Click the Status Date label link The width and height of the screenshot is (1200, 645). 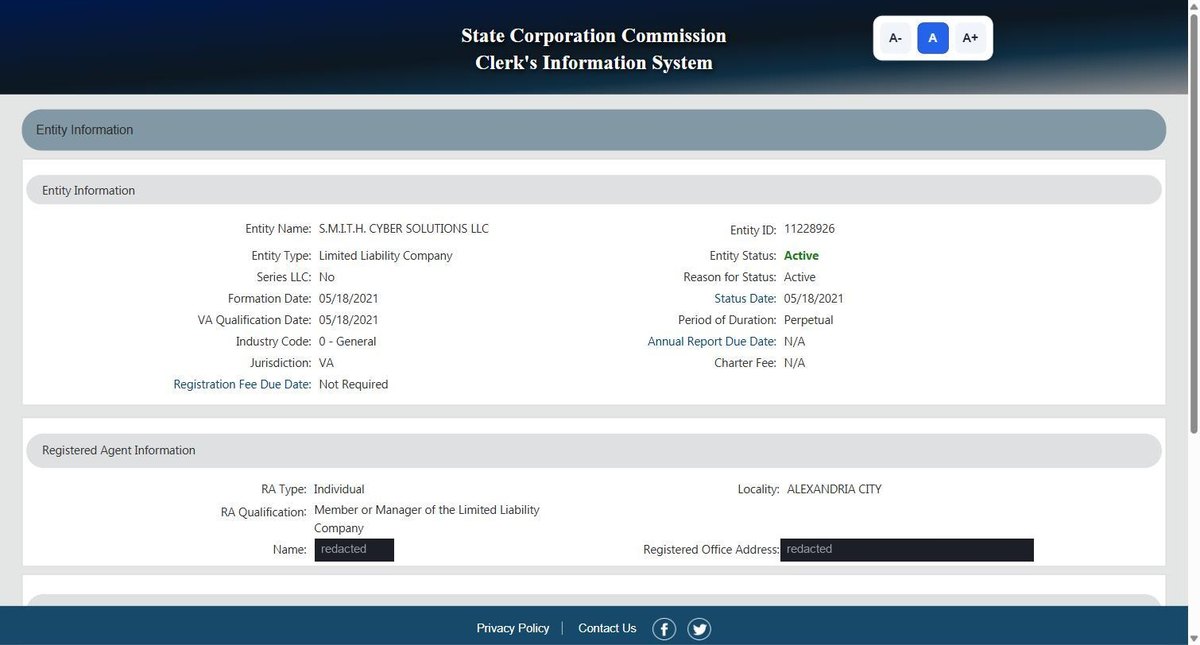tap(745, 299)
